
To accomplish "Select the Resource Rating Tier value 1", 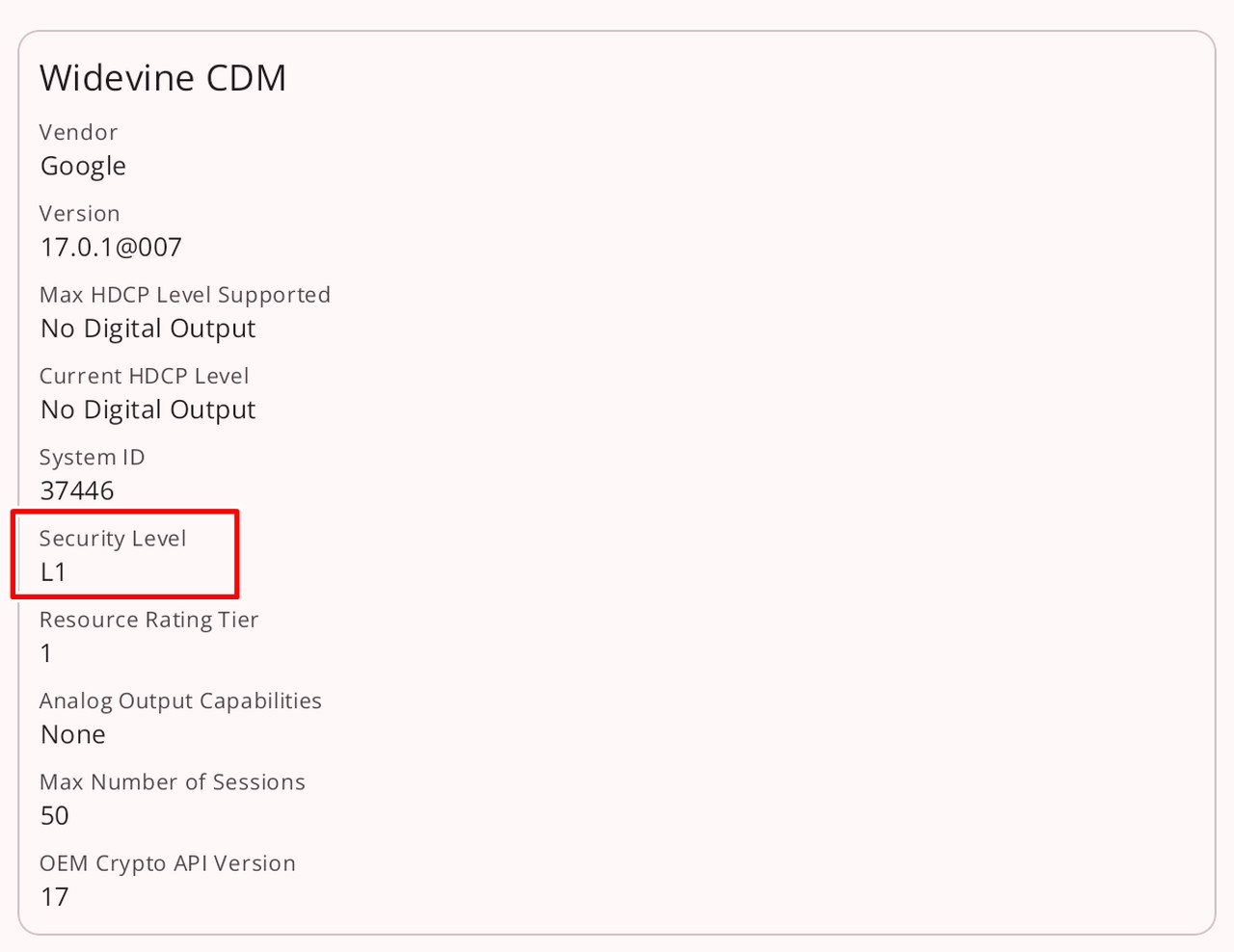I will pos(46,653).
